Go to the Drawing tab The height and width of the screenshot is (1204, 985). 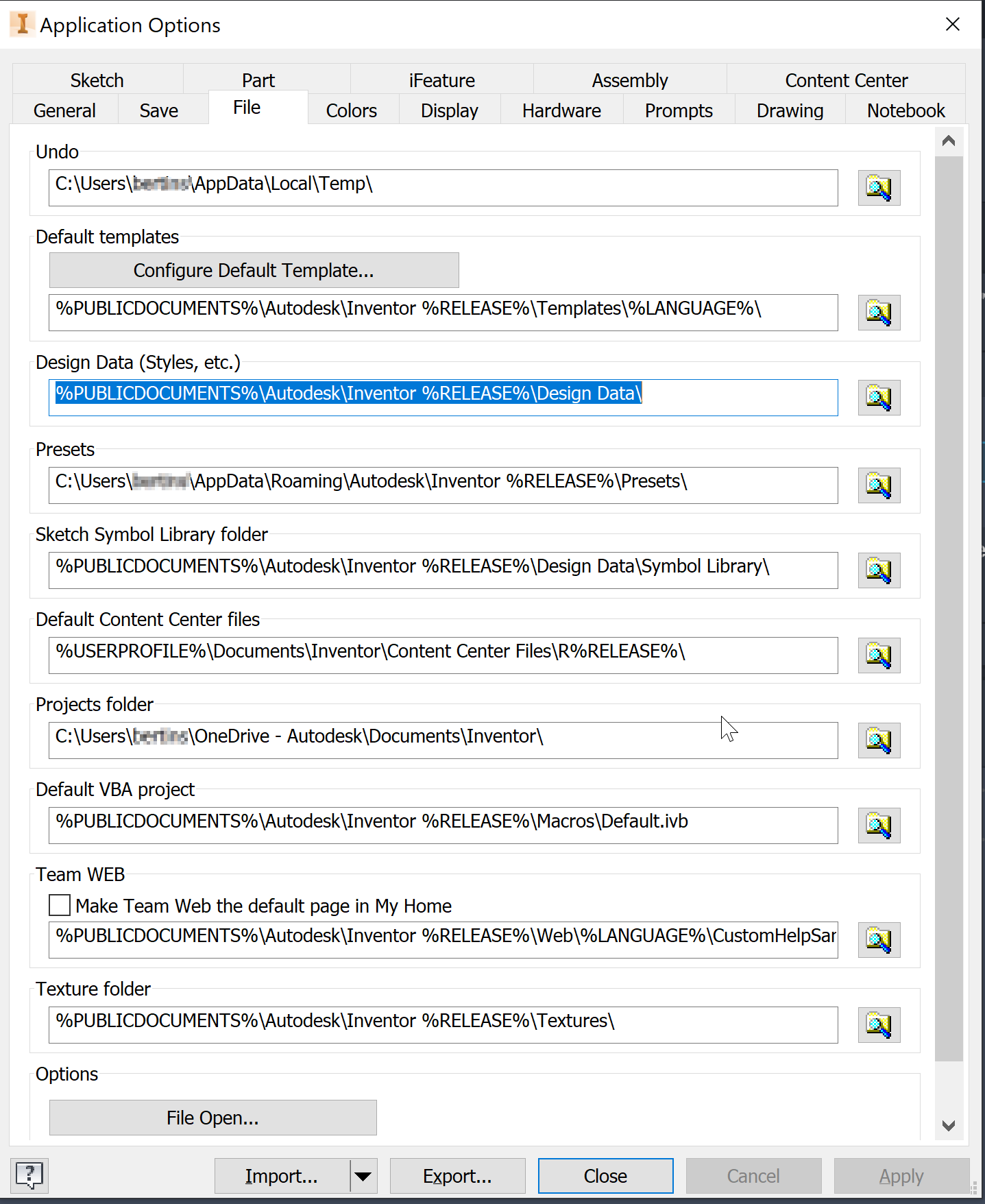coord(790,110)
